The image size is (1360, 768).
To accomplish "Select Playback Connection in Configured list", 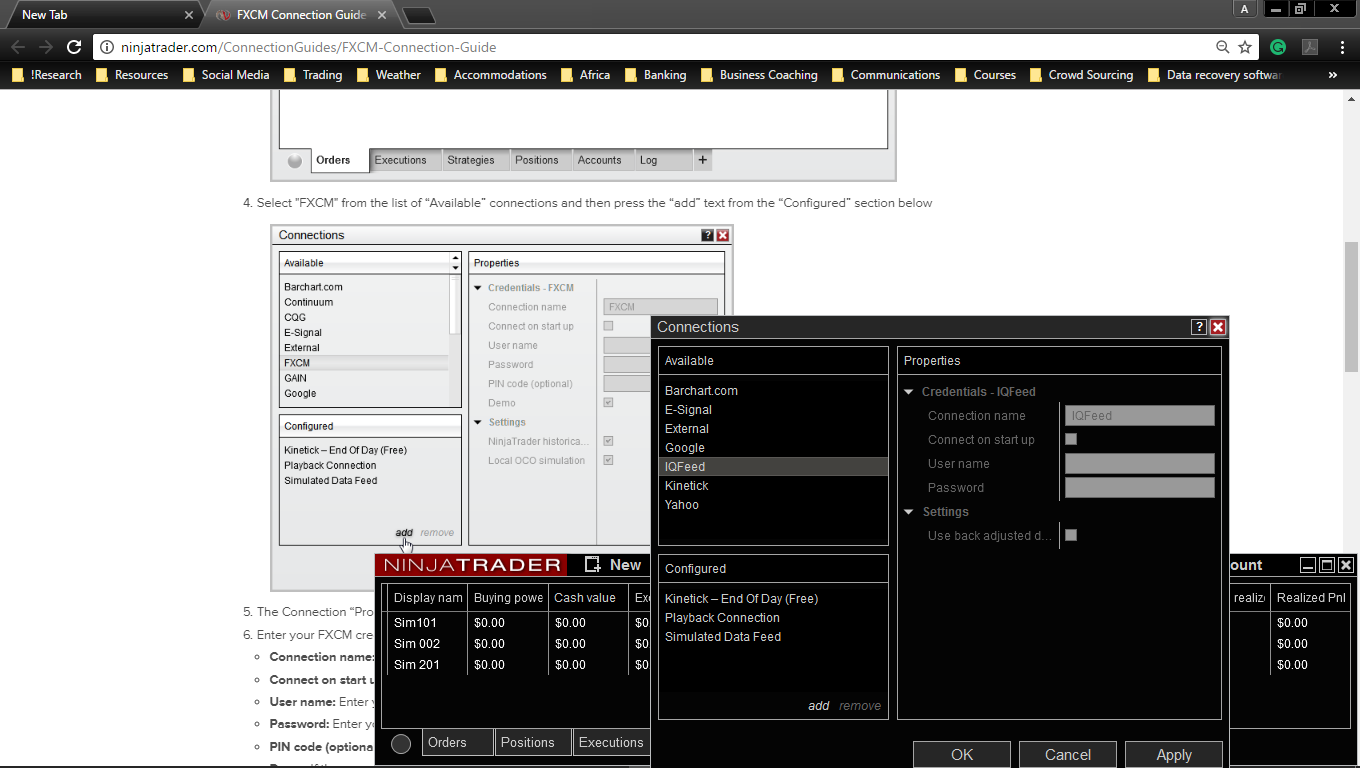I will tap(773, 618).
